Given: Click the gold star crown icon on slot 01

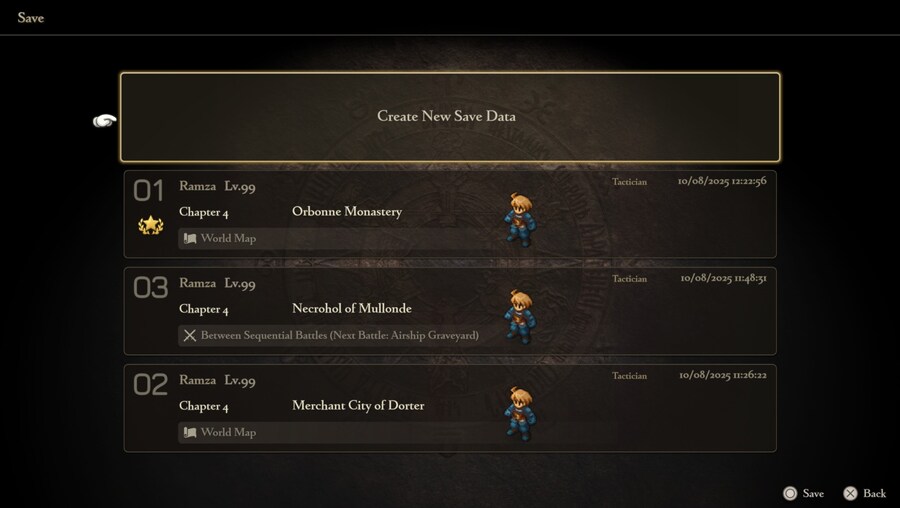Looking at the screenshot, I should click(150, 226).
